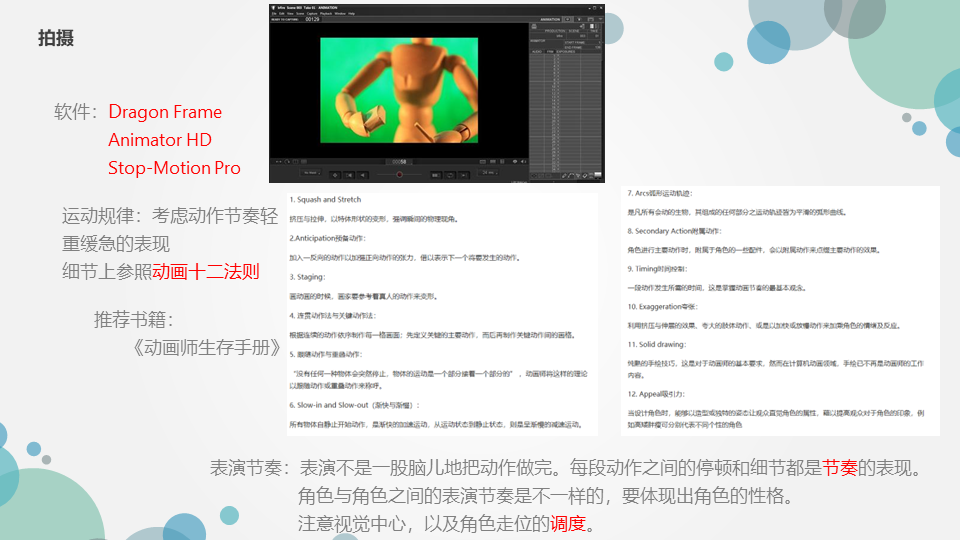The image size is (960, 540).
Task: Click the curve line icon under X-sheet
Action: coord(571,175)
